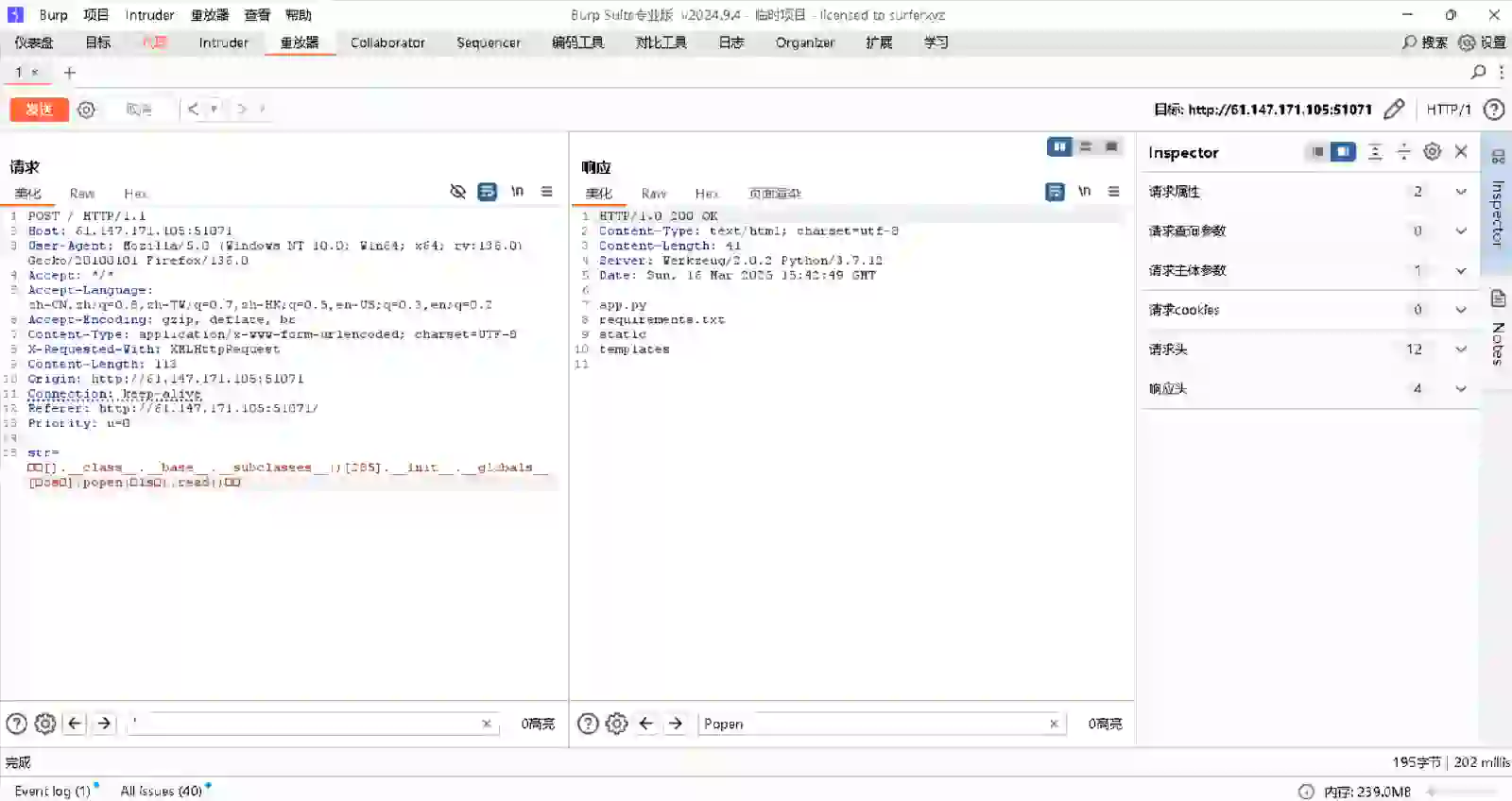Go to previous match in response search
1512x801 pixels.
646,724
